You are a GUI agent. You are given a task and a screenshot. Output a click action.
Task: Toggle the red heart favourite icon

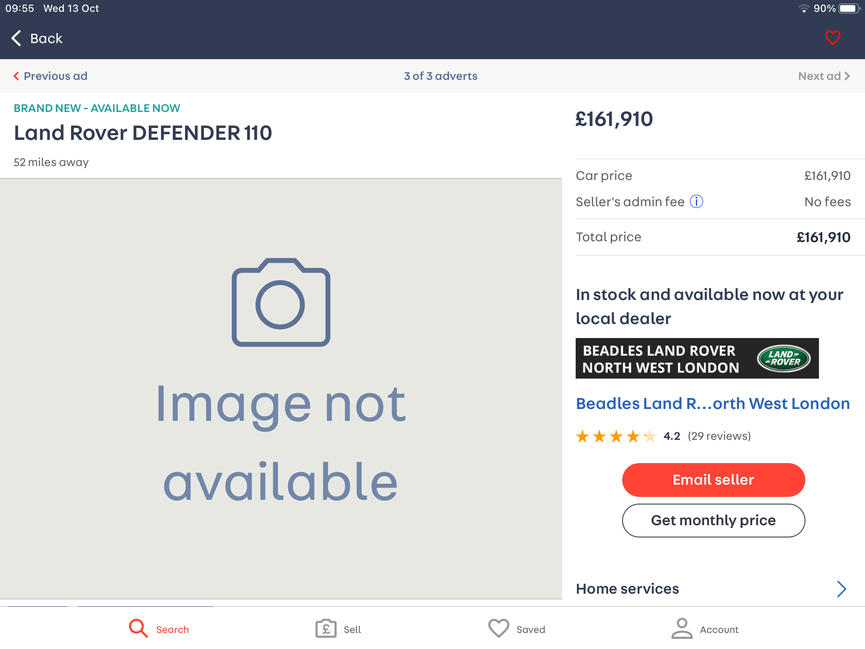pyautogui.click(x=832, y=38)
